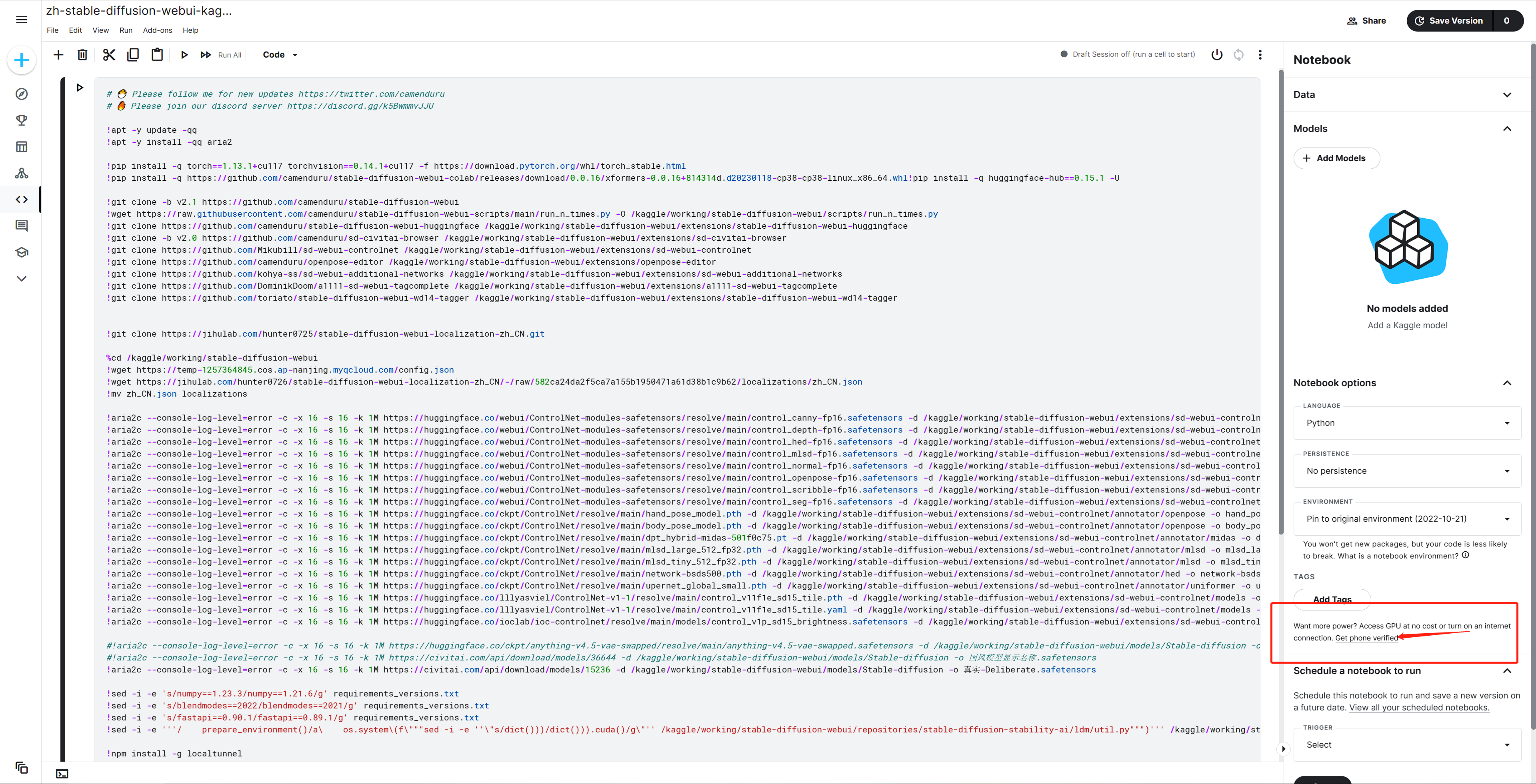Open the Competitions trophy sidebar icon

pyautogui.click(x=22, y=120)
